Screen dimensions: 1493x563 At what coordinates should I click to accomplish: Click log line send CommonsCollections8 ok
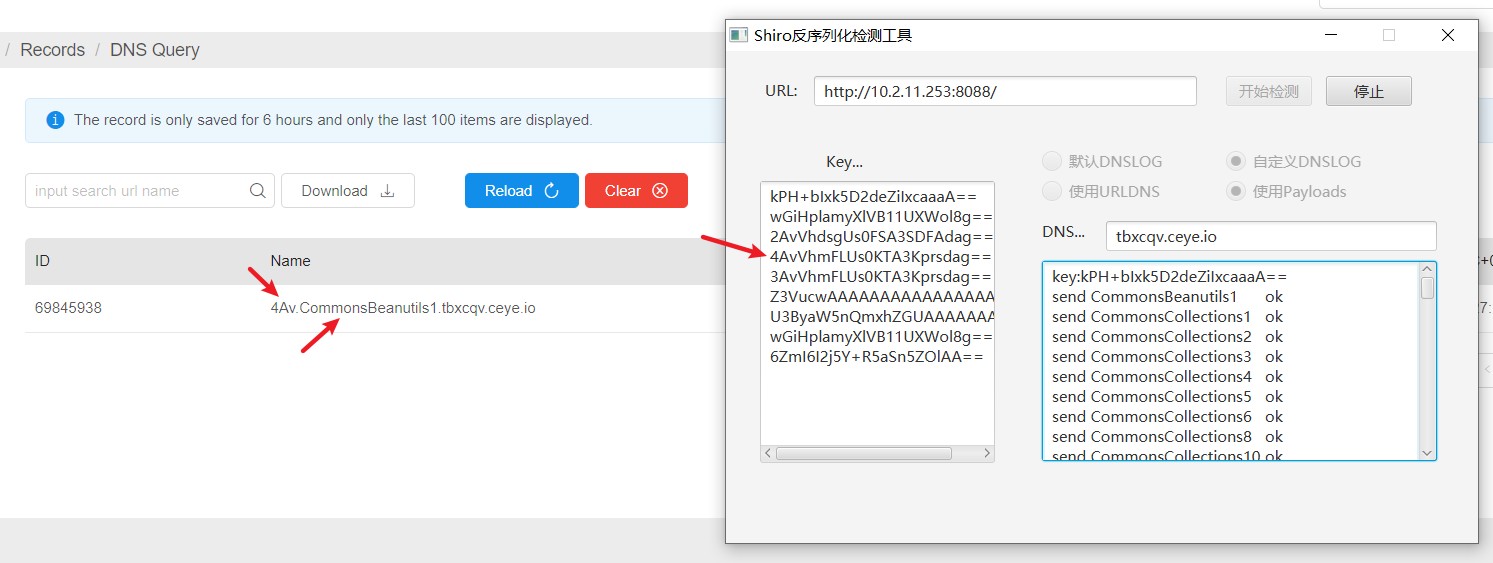coord(1167,436)
